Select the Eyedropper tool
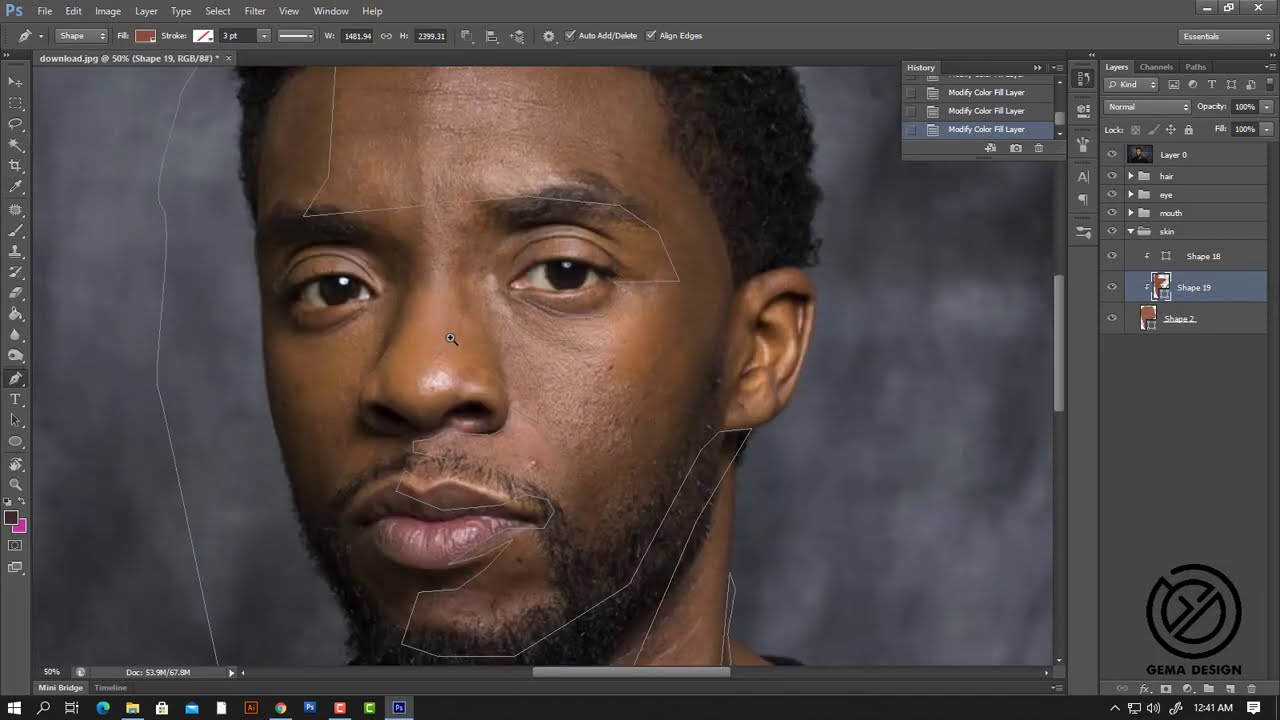Image resolution: width=1280 pixels, height=720 pixels. (x=15, y=187)
